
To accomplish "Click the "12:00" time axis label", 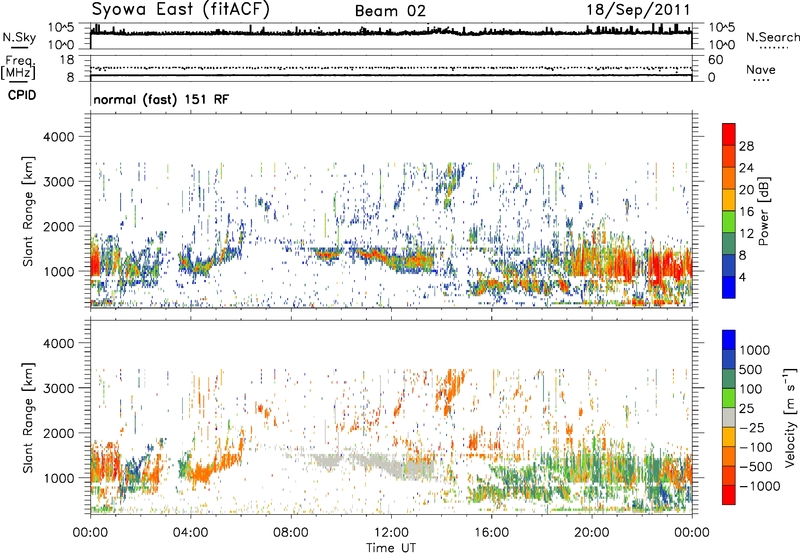I will (x=391, y=533).
